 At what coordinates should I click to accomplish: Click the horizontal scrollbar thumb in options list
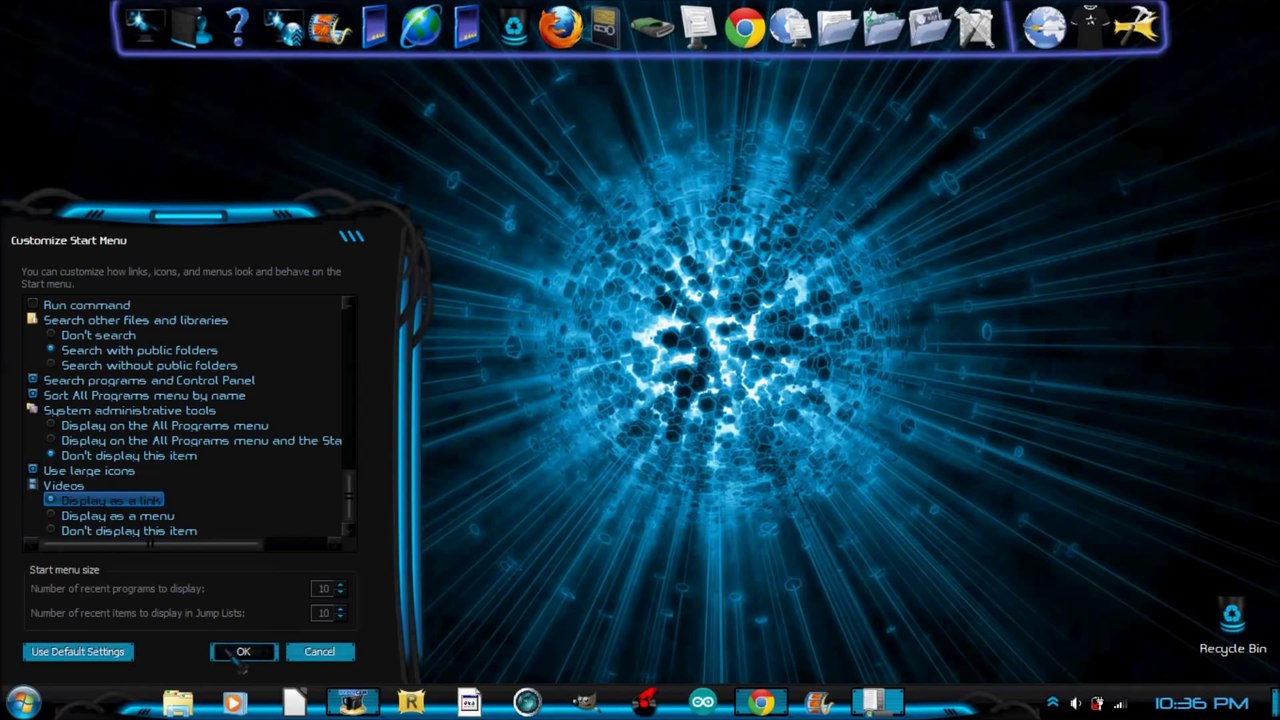point(151,544)
